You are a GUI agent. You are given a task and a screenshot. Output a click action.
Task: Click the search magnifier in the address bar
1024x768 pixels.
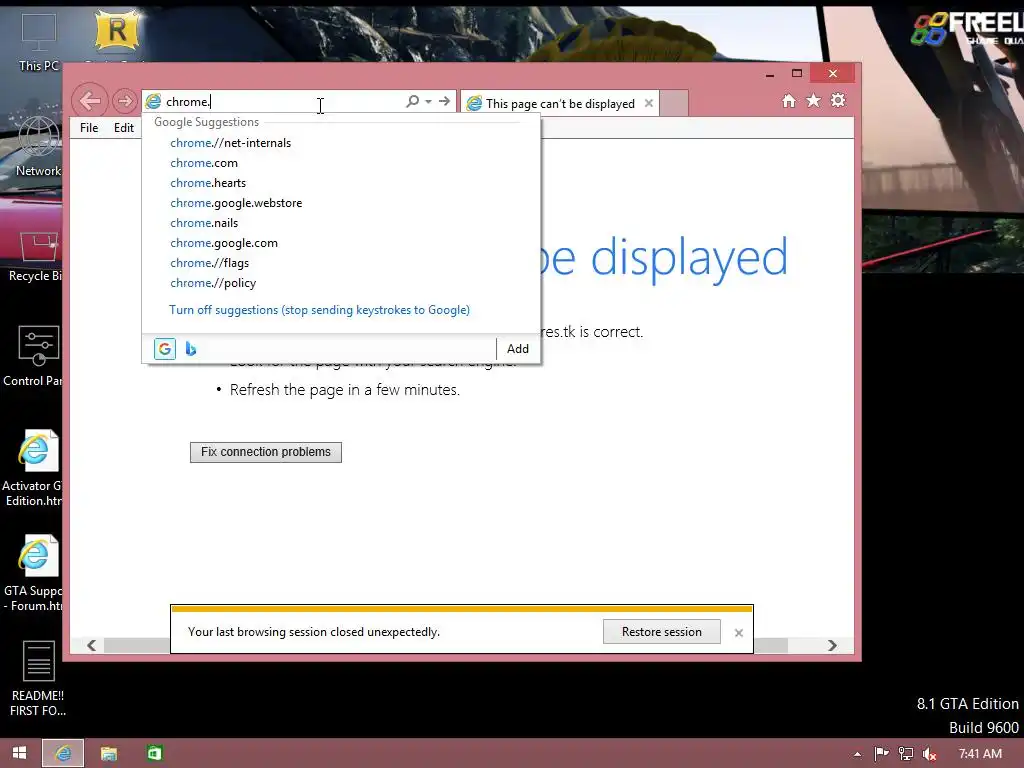tap(412, 101)
